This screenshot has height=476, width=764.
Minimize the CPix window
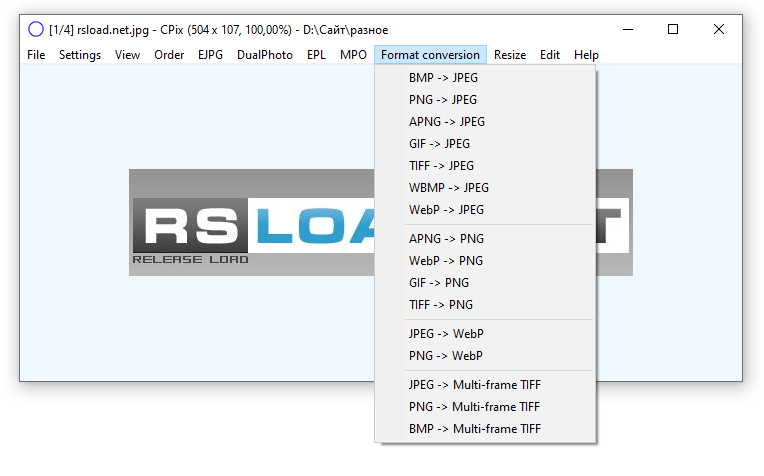pyautogui.click(x=628, y=29)
